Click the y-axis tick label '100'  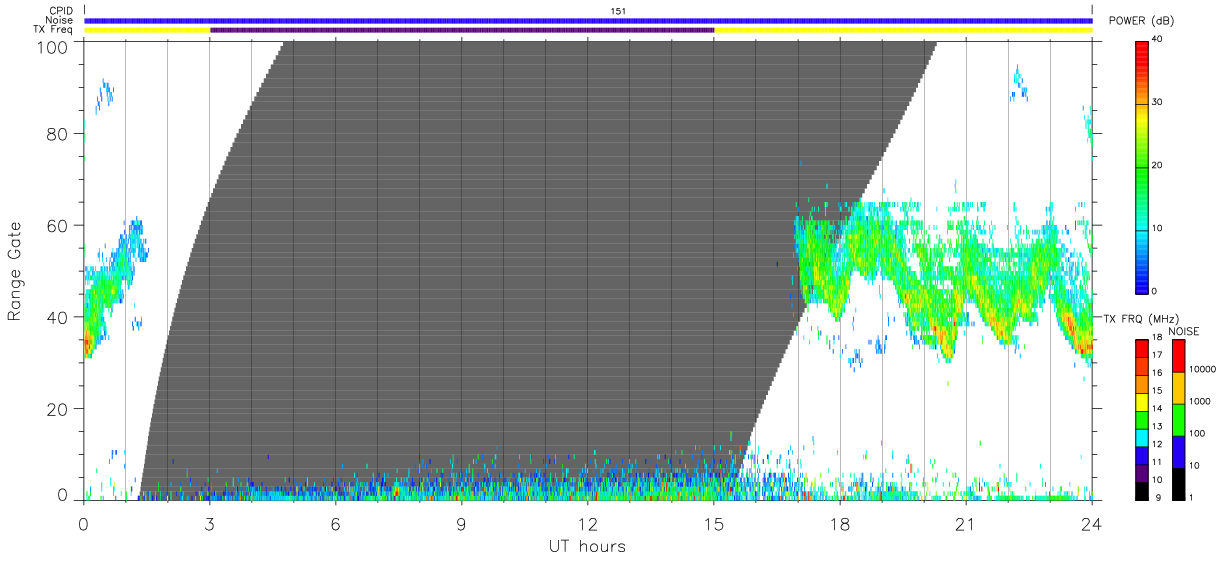click(x=54, y=47)
